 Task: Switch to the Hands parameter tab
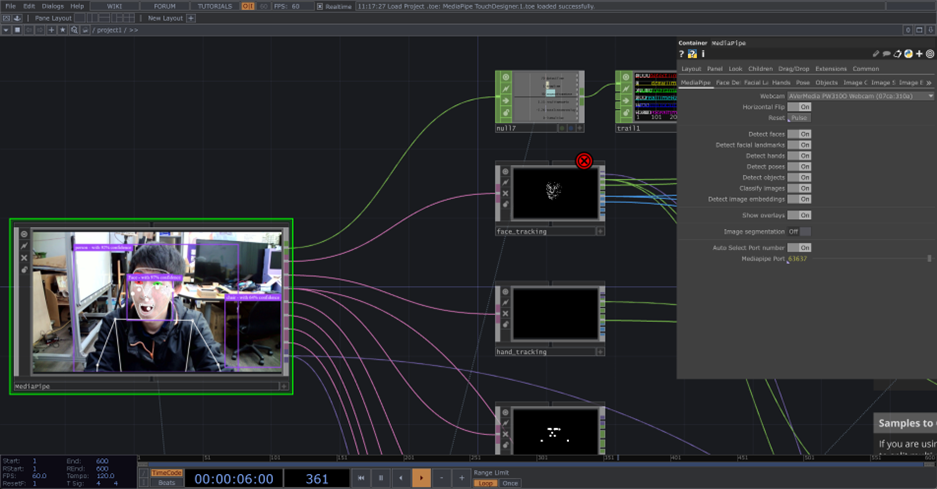tap(781, 83)
